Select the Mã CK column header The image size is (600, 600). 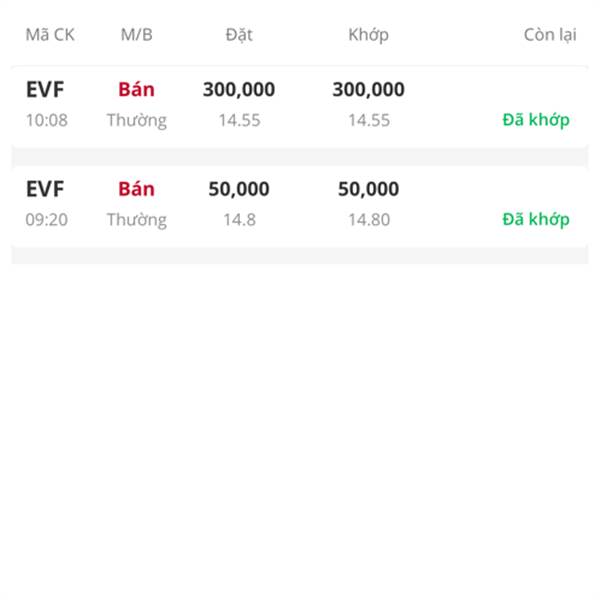click(x=50, y=35)
